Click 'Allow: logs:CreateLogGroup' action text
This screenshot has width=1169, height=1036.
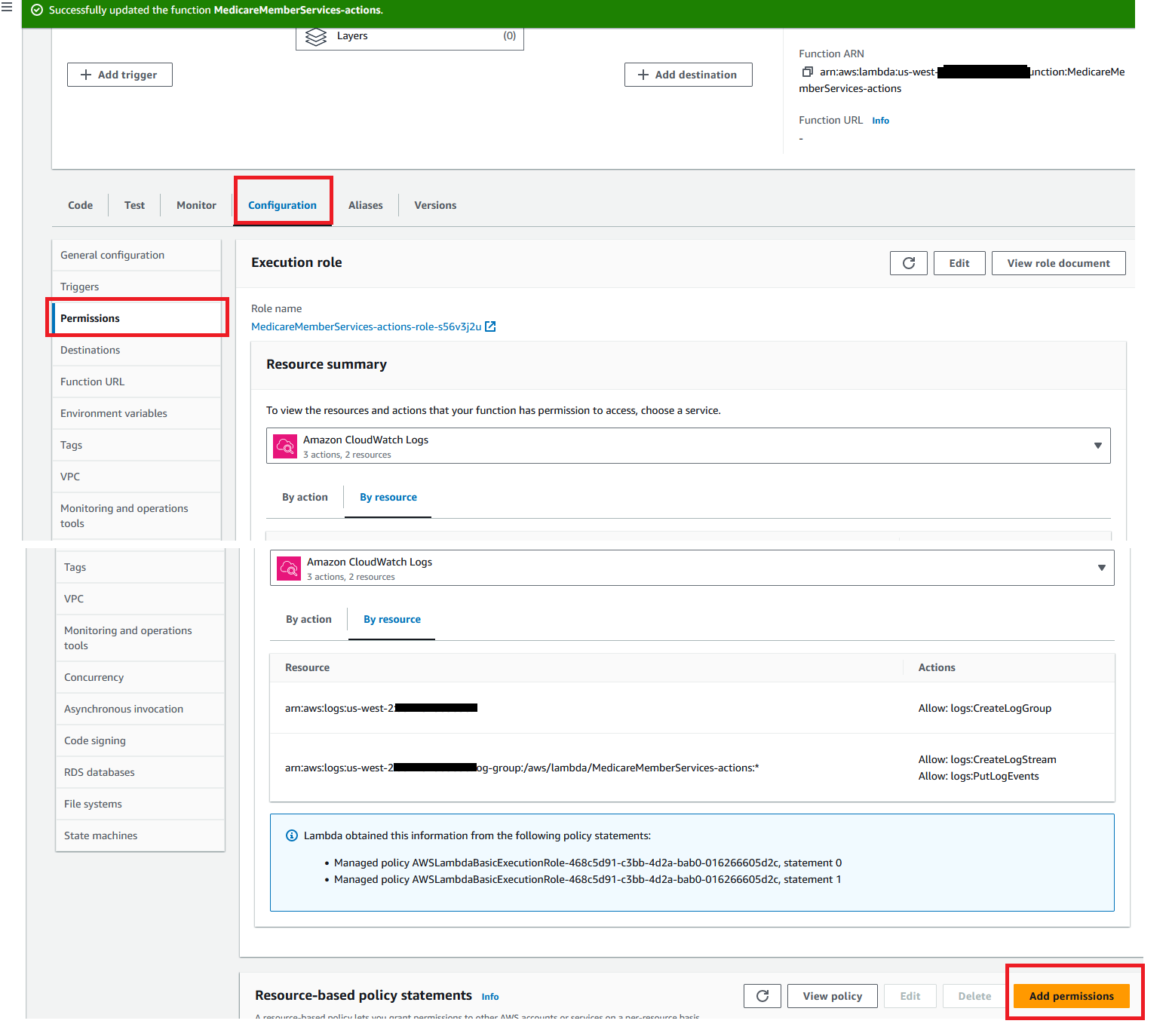984,708
